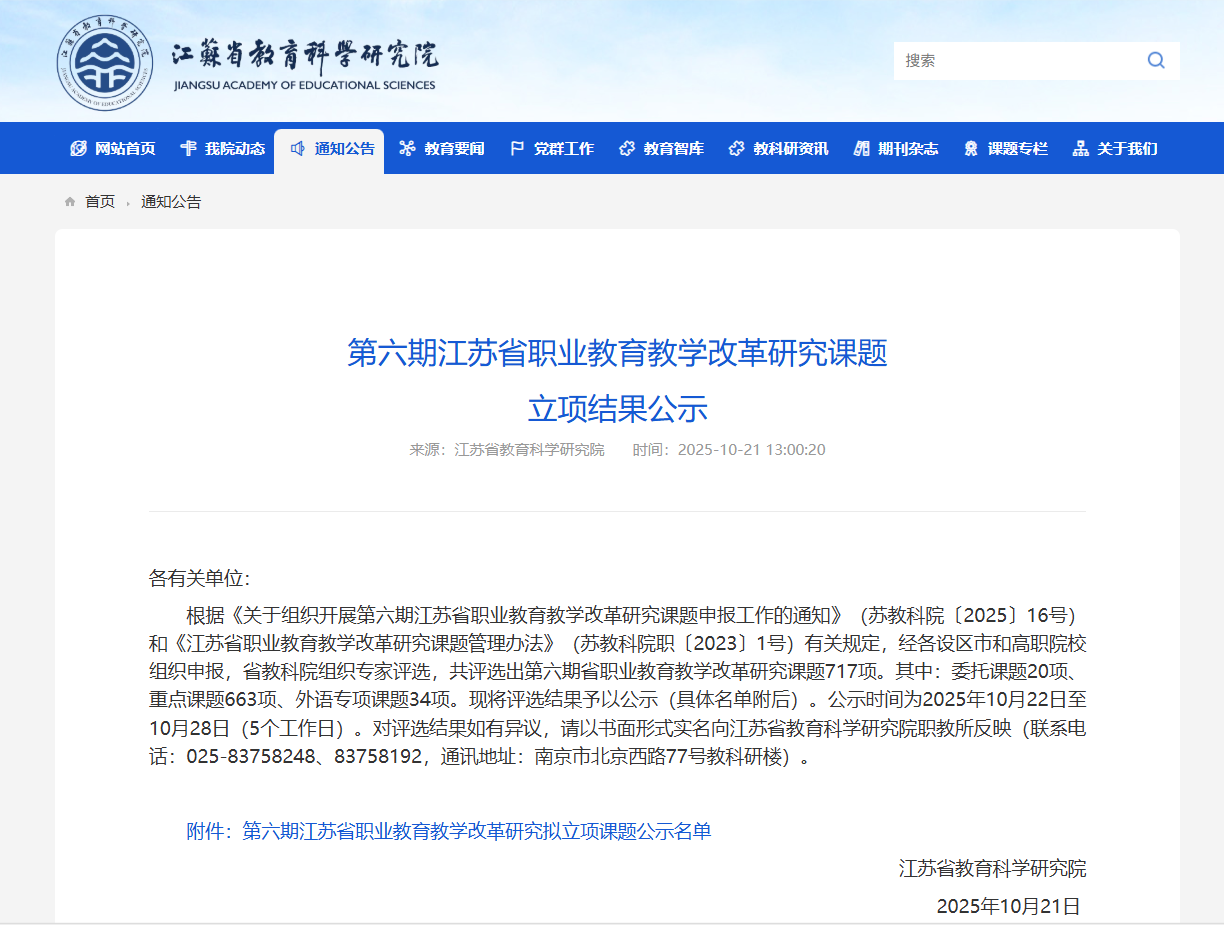Click the 江苏省教育科学研究院 header title text
Viewport: 1224px width, 925px height.
[304, 57]
